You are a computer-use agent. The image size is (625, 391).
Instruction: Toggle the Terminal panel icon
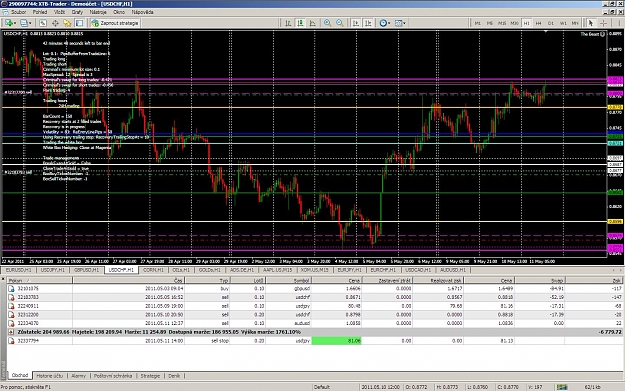[79, 23]
